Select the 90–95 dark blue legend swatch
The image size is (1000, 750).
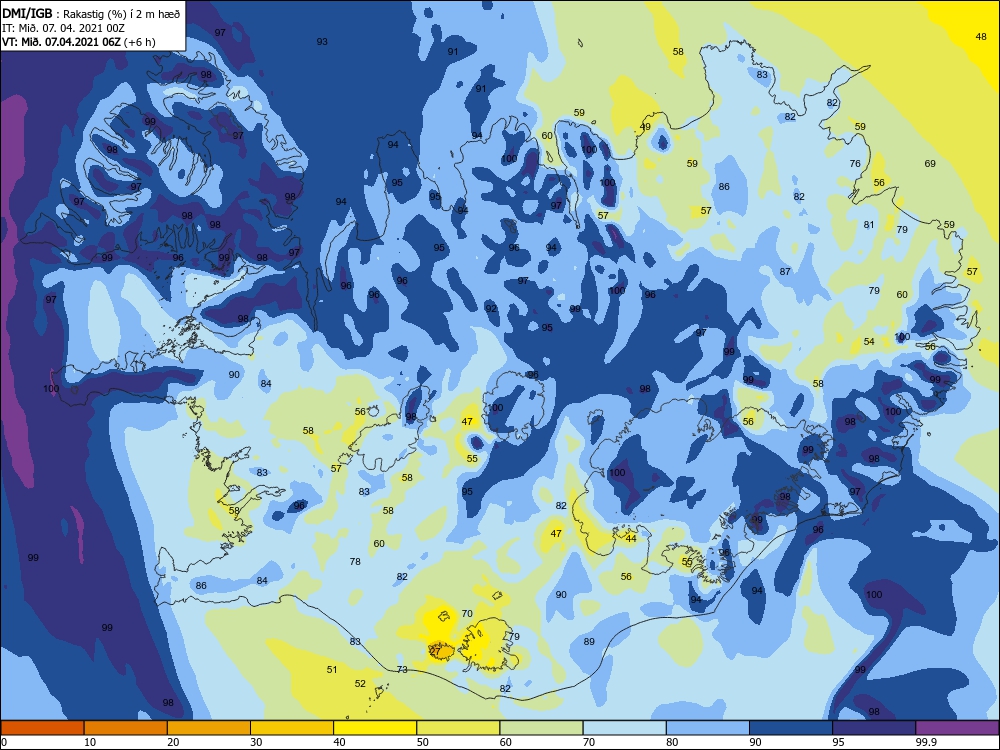[x=791, y=728]
